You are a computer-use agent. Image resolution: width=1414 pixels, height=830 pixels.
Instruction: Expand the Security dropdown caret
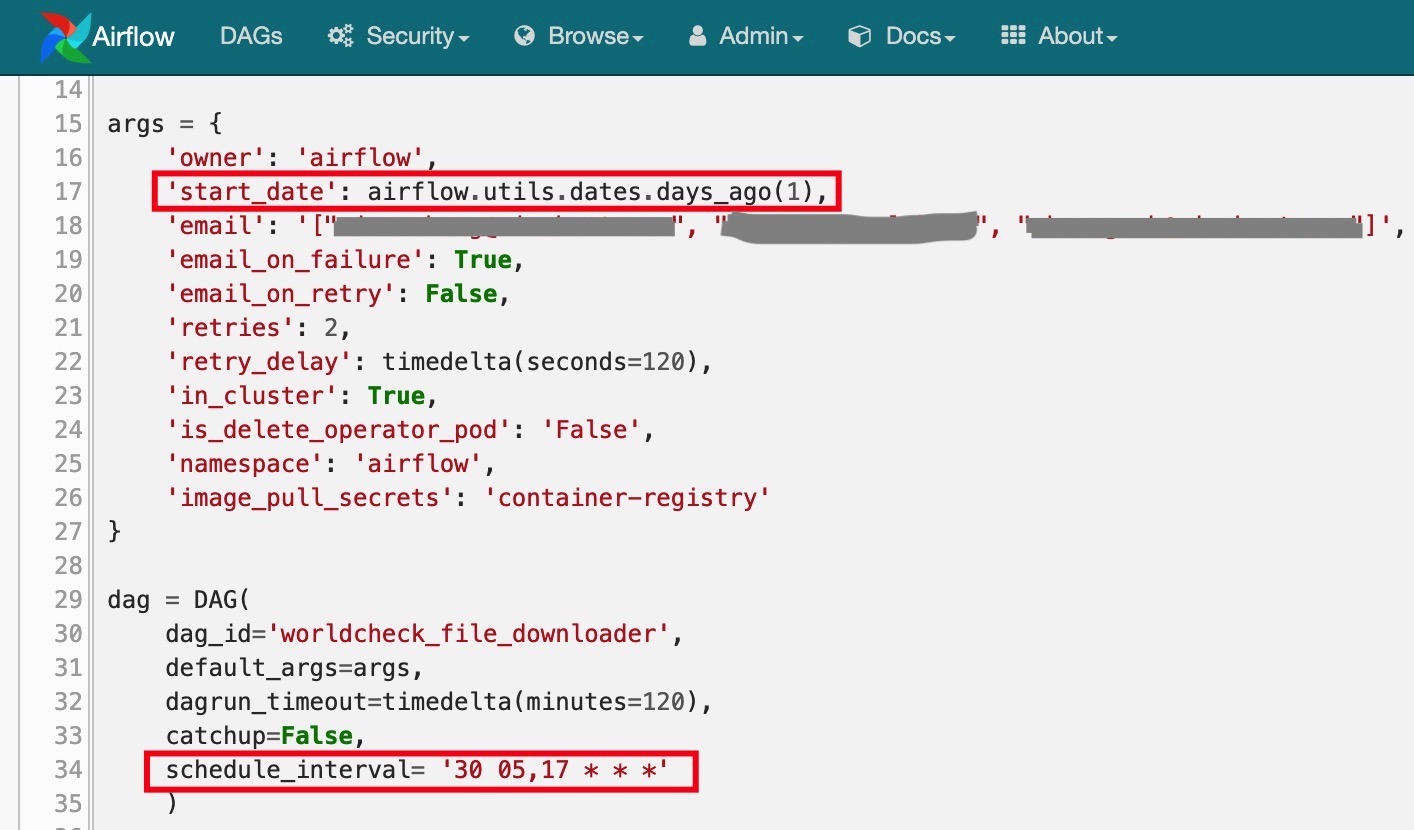click(464, 39)
